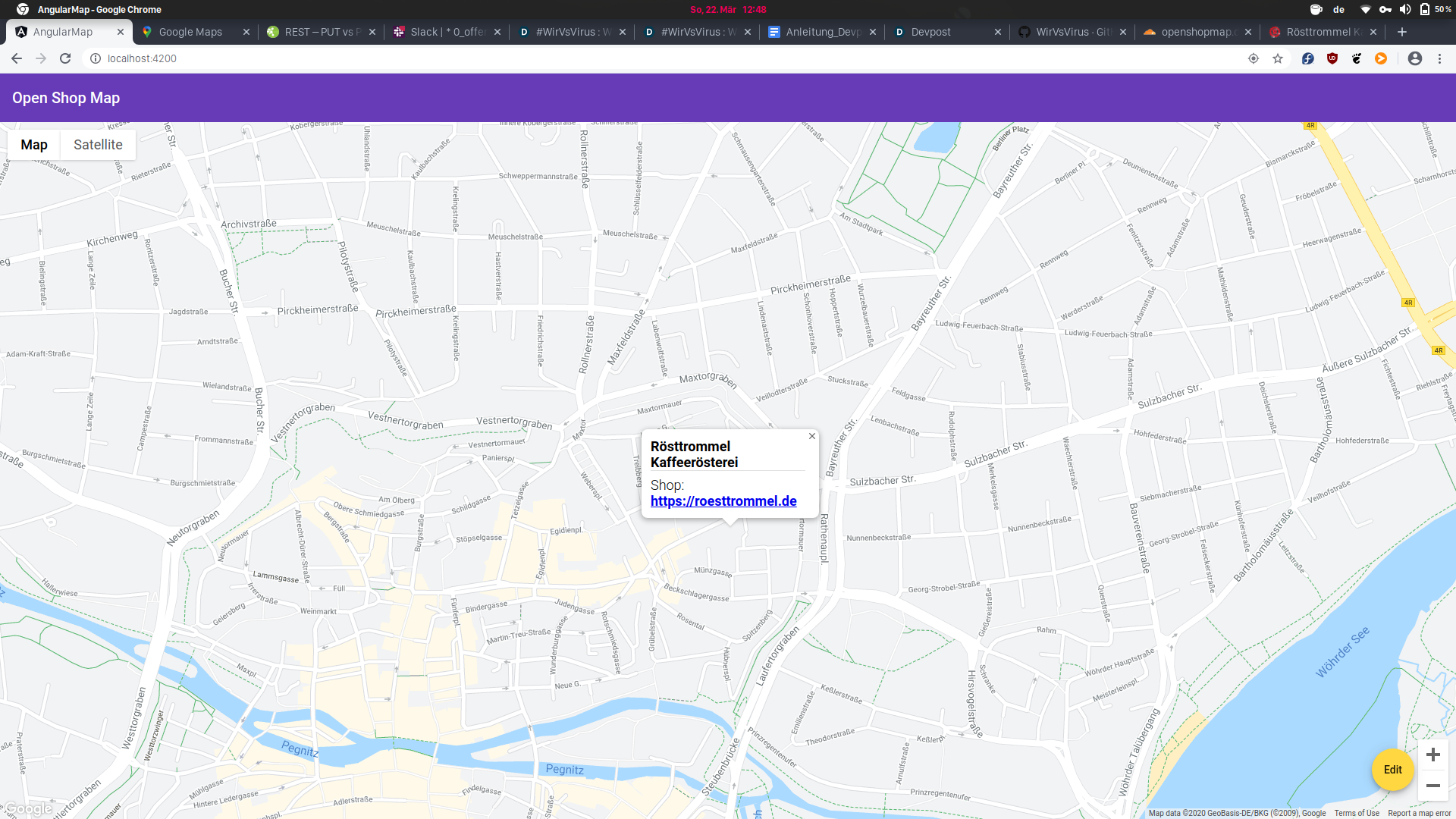Close the Rösttrommel info window
The image size is (1456, 819).
click(x=812, y=436)
